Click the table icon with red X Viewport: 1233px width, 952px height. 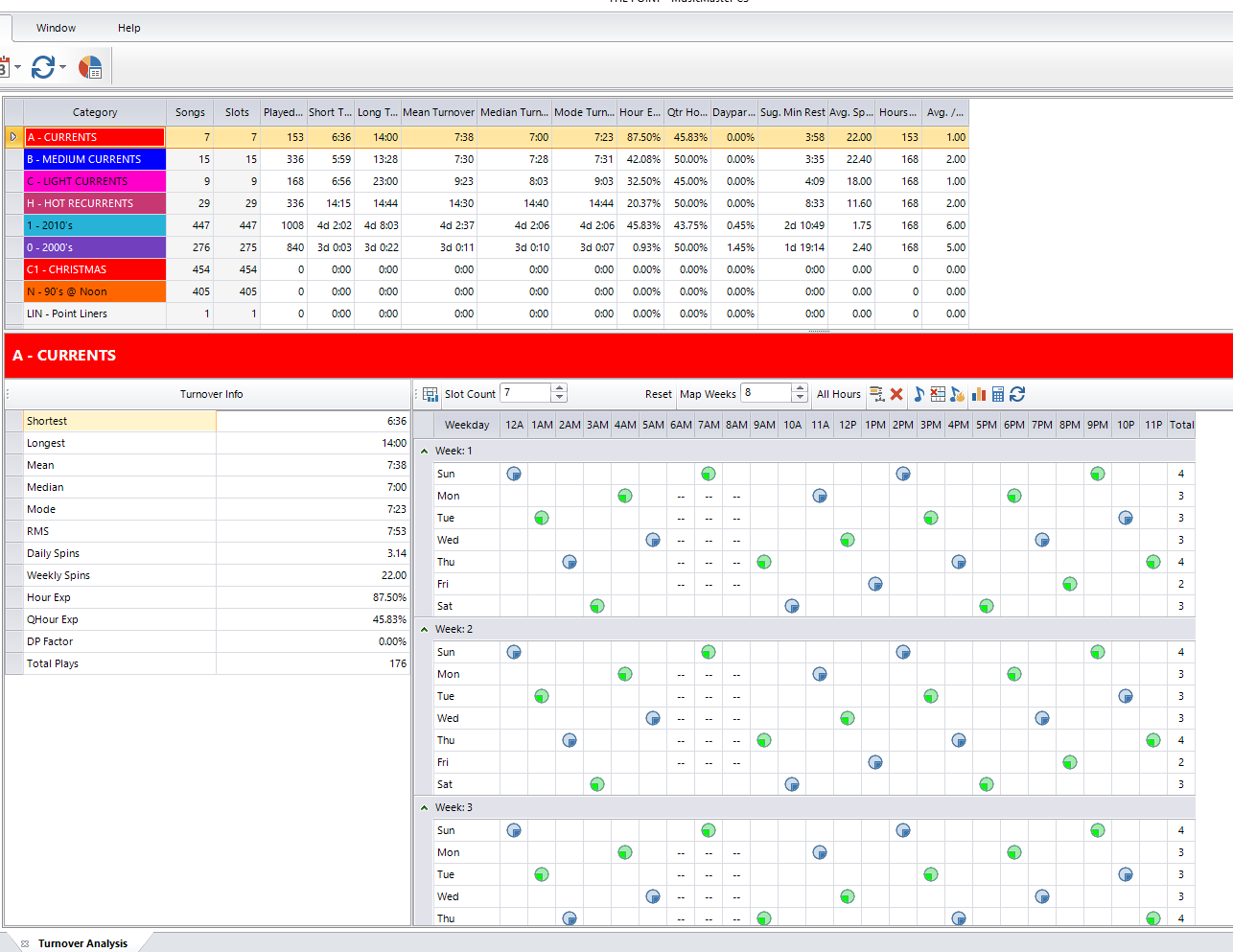tap(938, 394)
